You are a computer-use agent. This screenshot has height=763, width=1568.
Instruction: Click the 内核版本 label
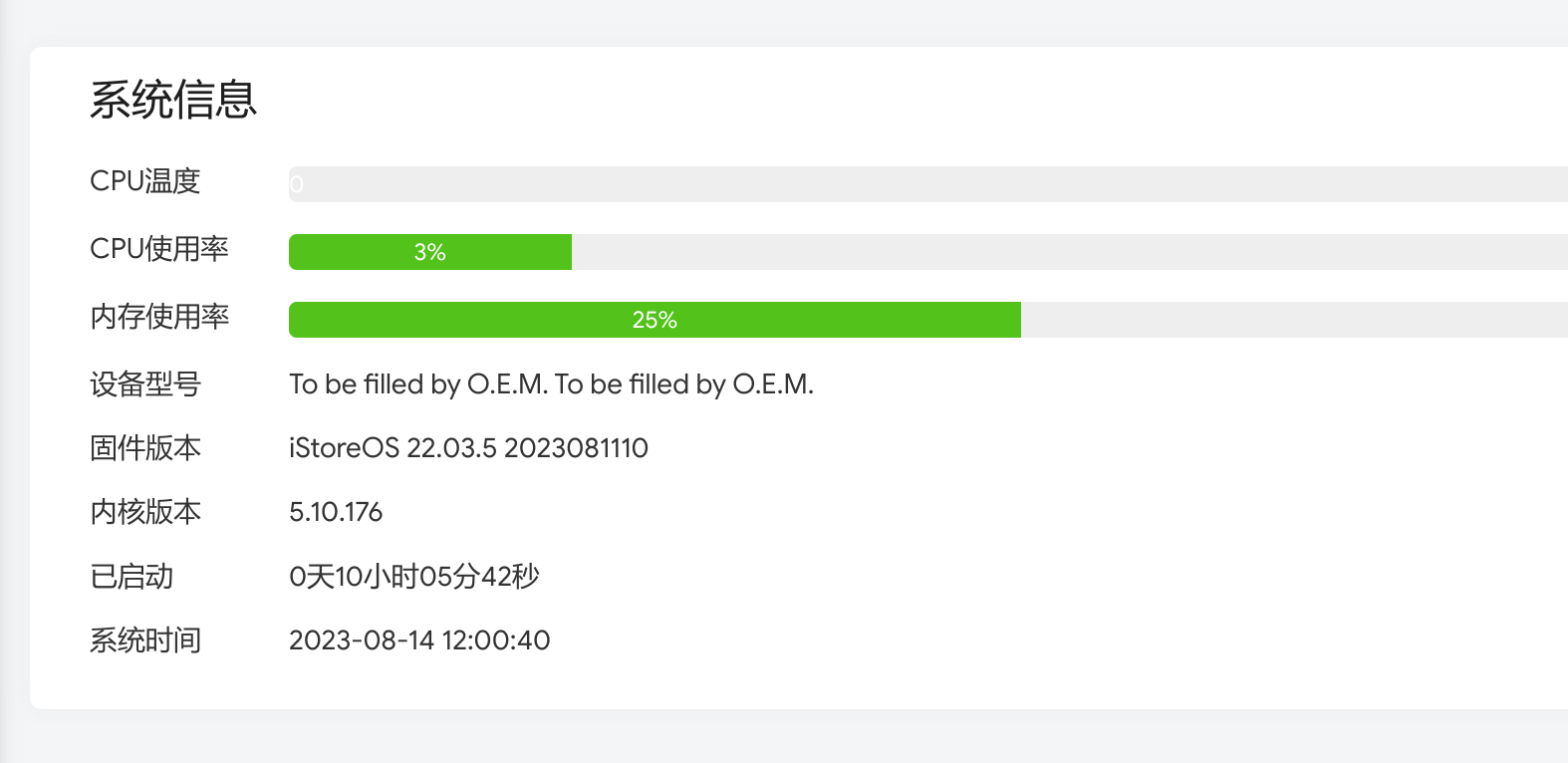145,512
